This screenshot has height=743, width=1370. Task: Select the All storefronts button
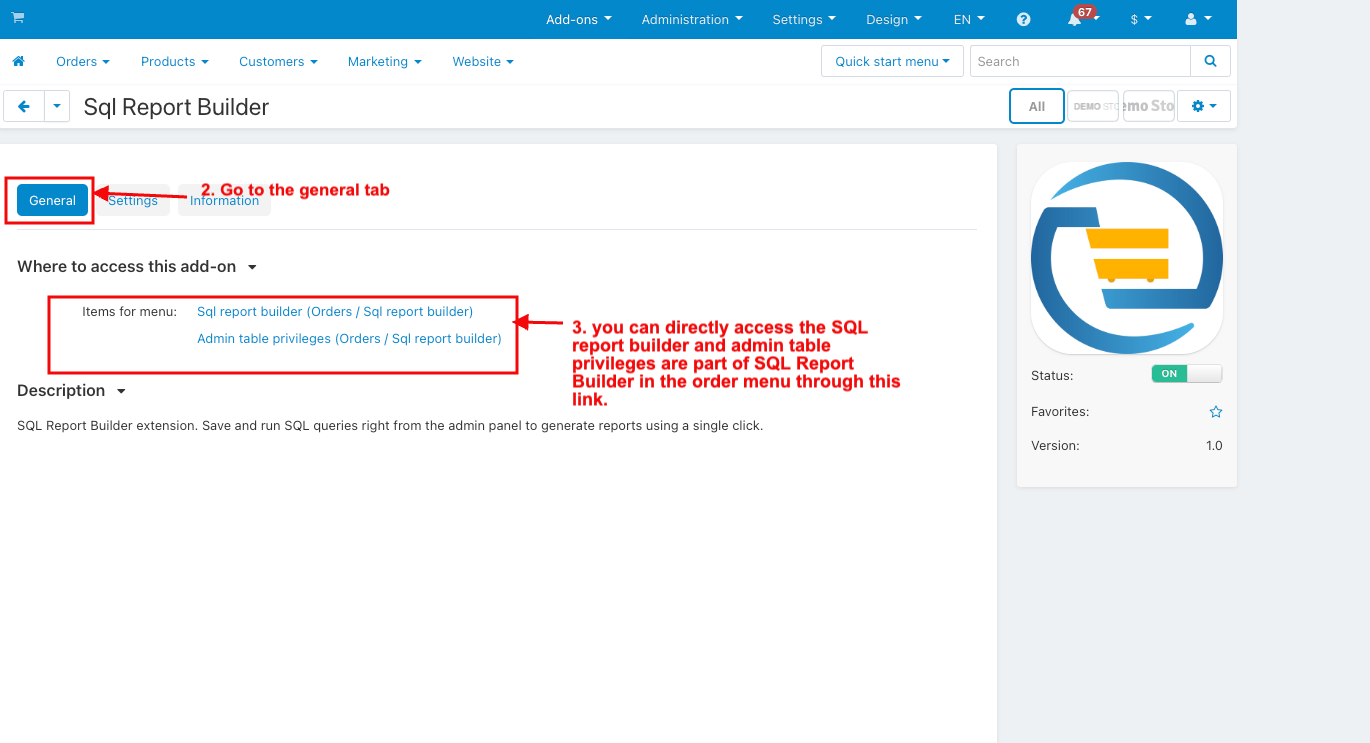(x=1037, y=106)
